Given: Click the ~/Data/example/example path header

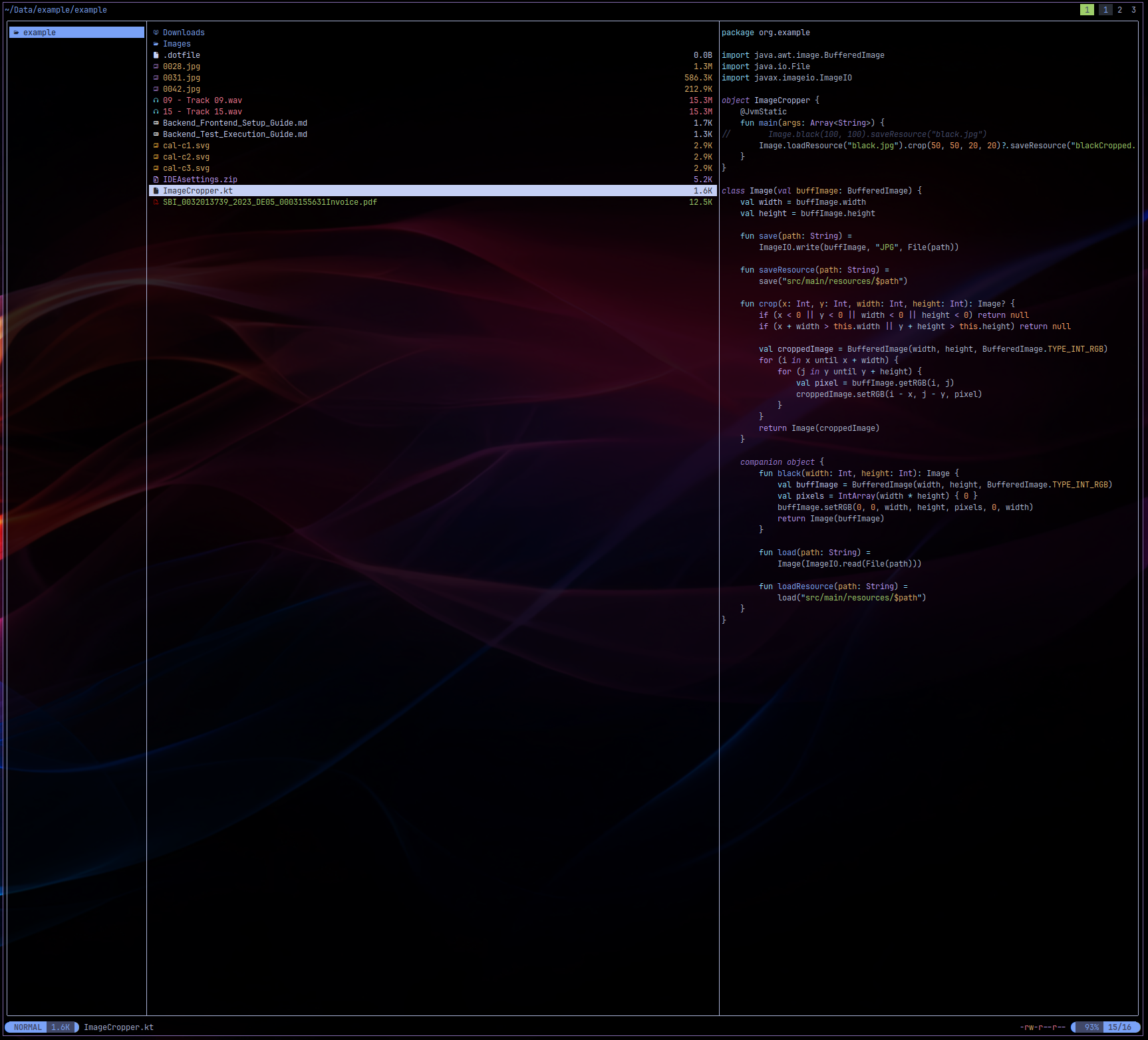Looking at the screenshot, I should tap(56, 10).
